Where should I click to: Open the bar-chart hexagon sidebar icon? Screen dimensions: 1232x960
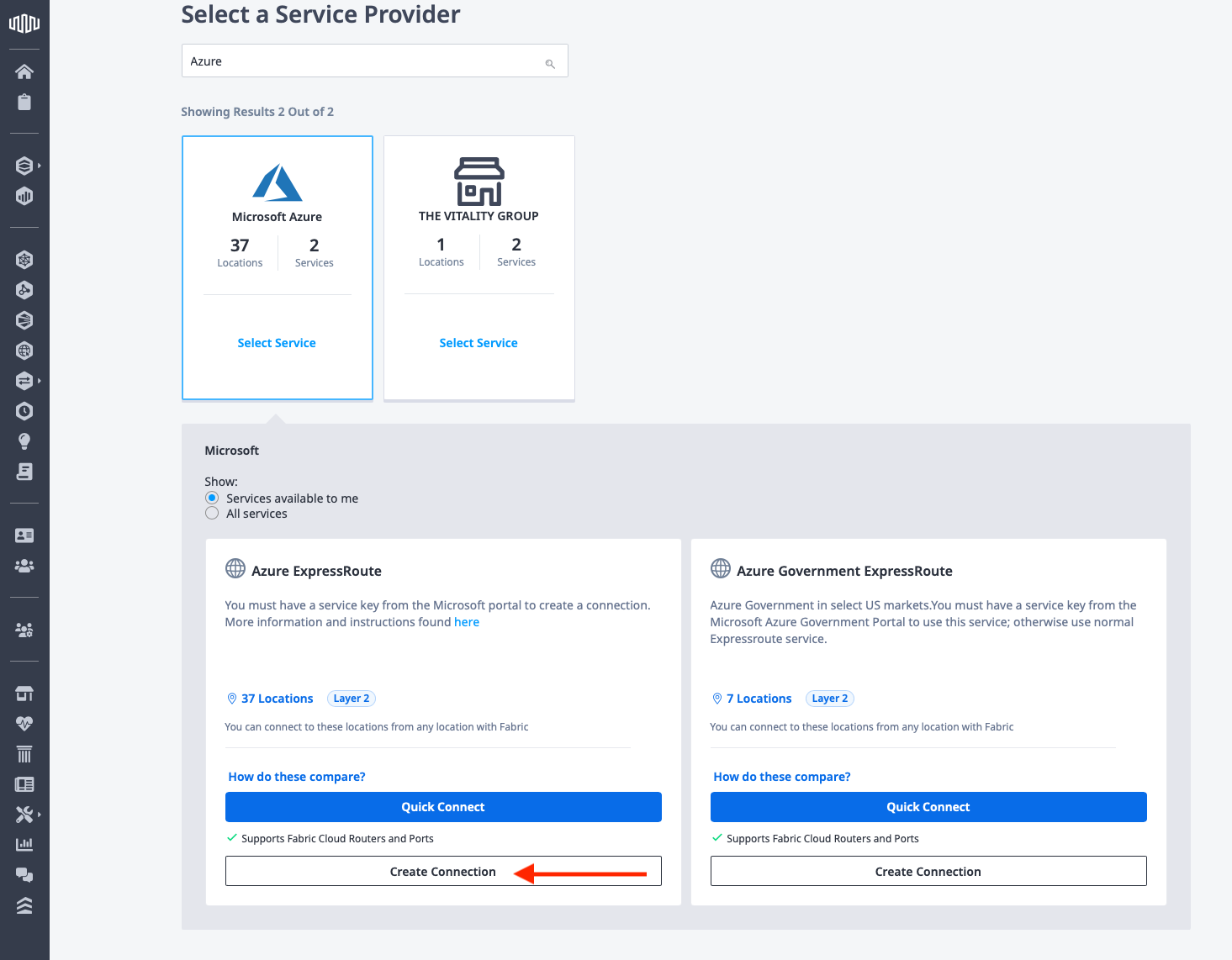click(24, 196)
